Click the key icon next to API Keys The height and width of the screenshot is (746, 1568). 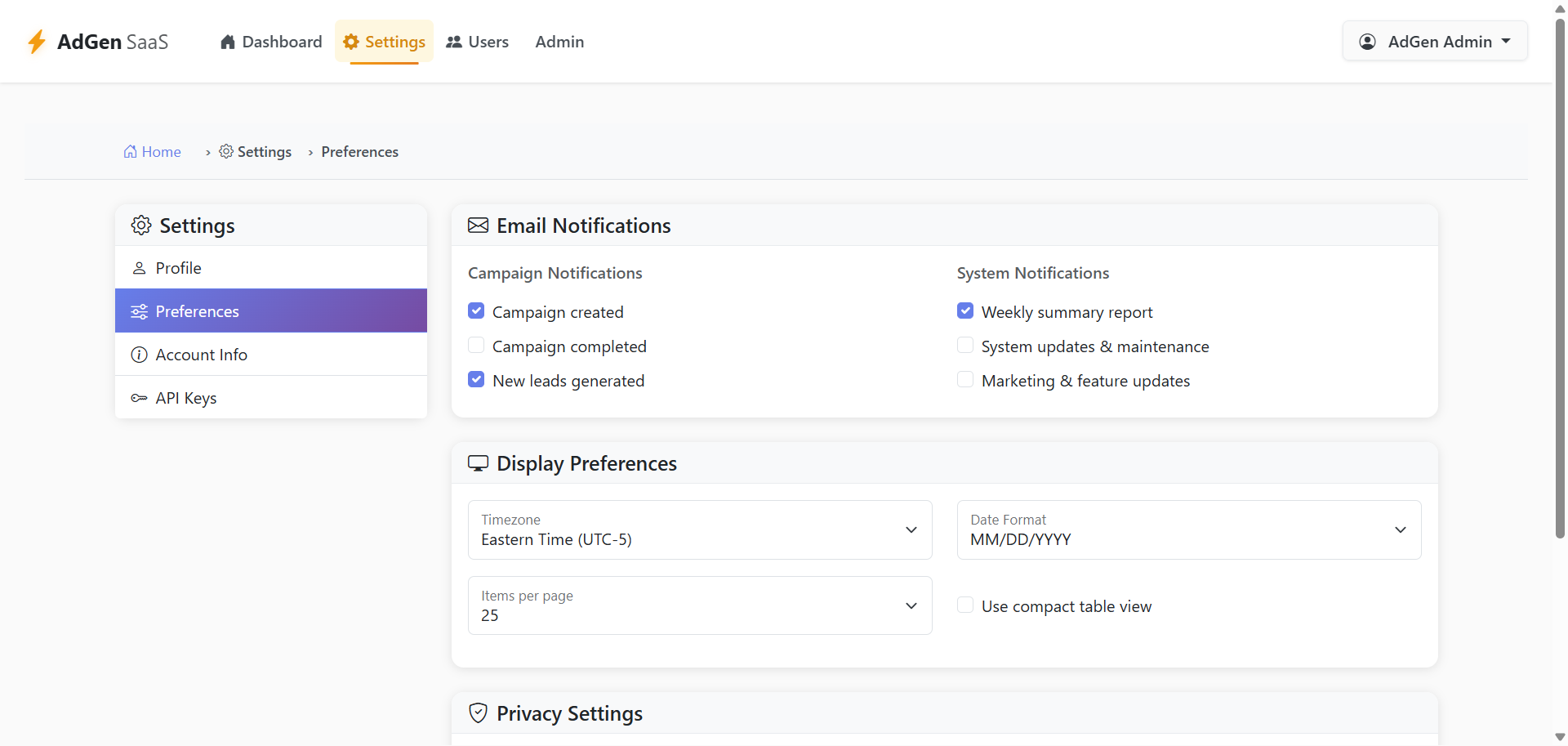(139, 398)
